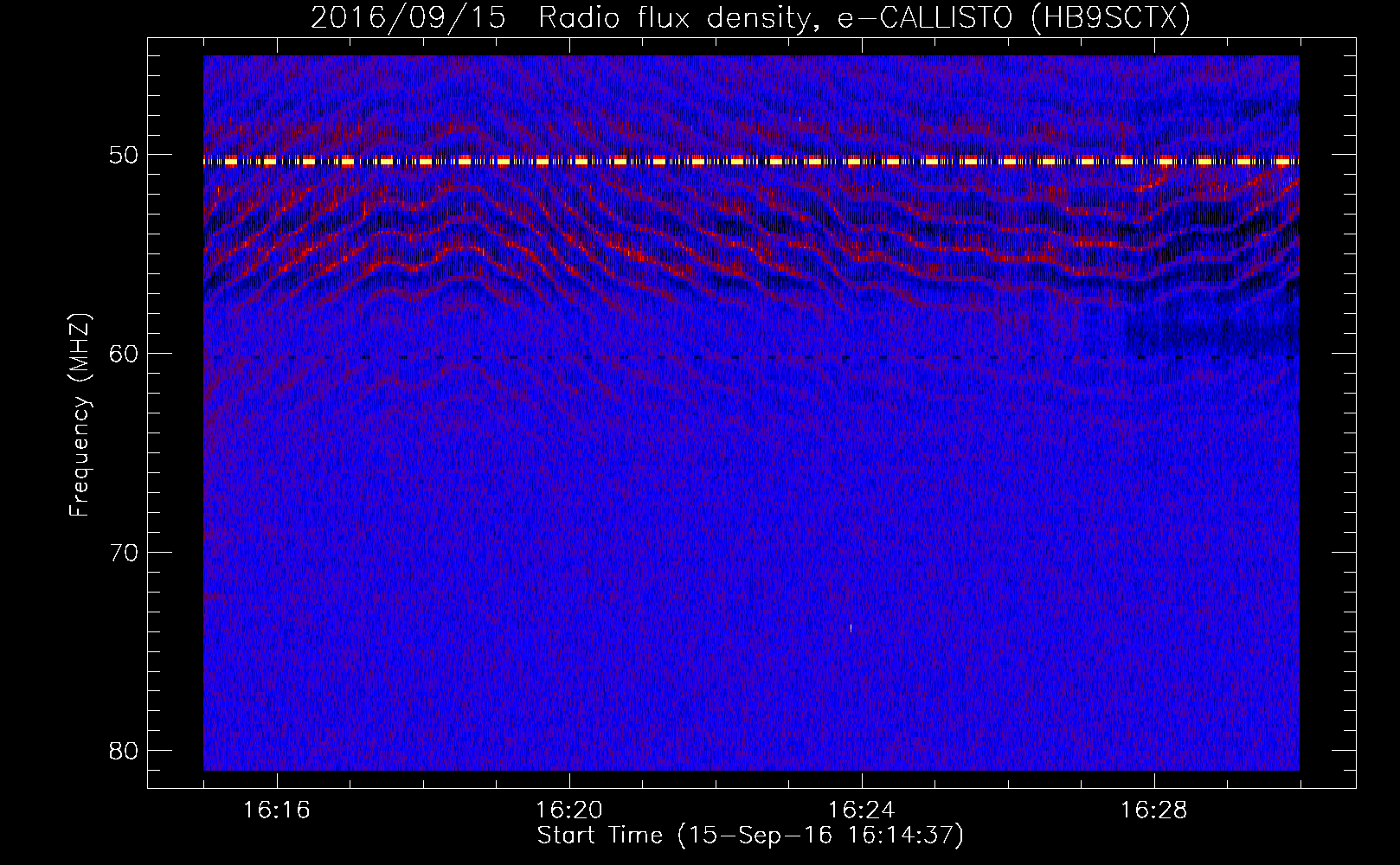Screen dimensions: 1400x865
Task: Click the 16:24 time tick label
Action: coord(862,811)
